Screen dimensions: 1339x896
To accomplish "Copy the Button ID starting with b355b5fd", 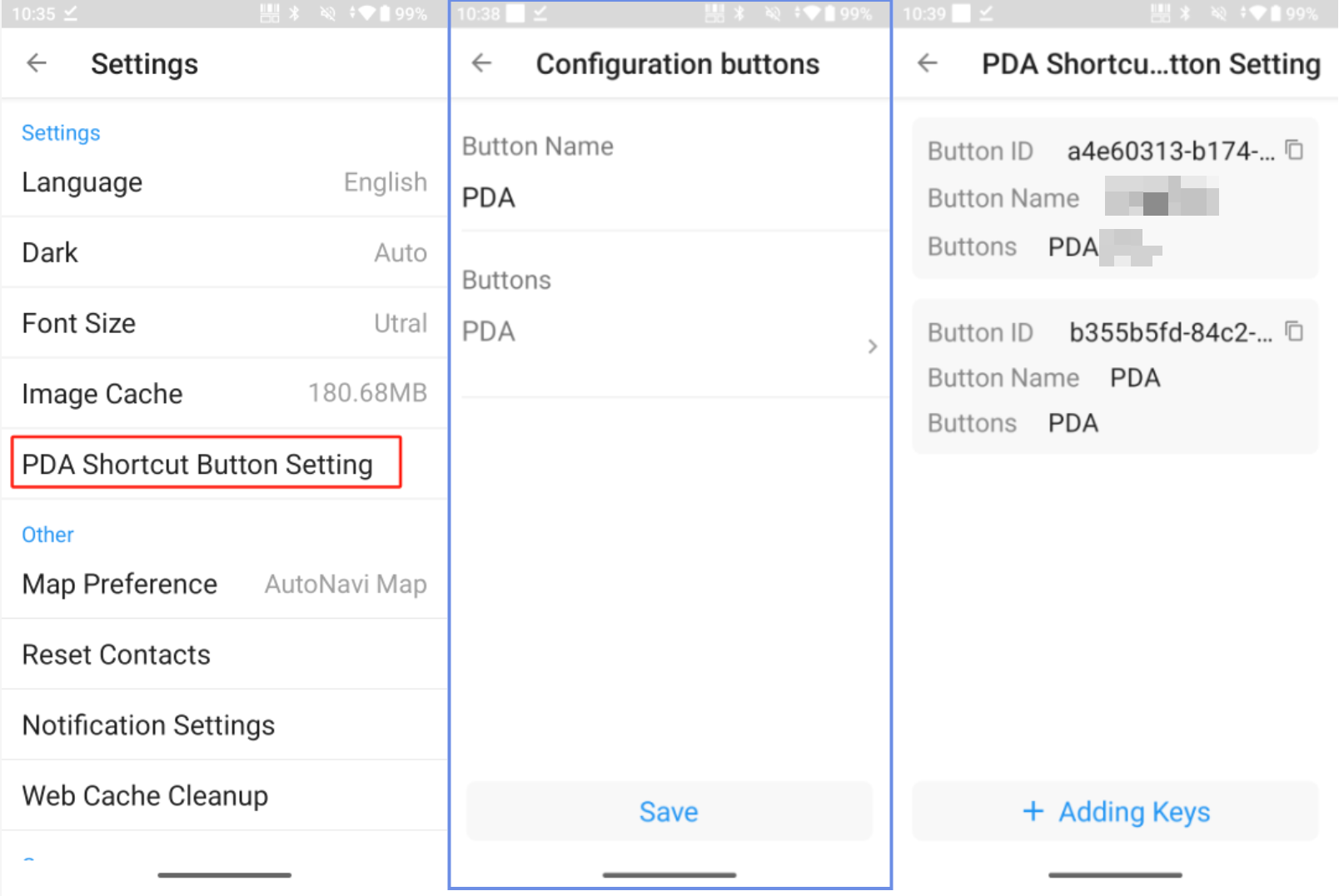I will (x=1294, y=331).
